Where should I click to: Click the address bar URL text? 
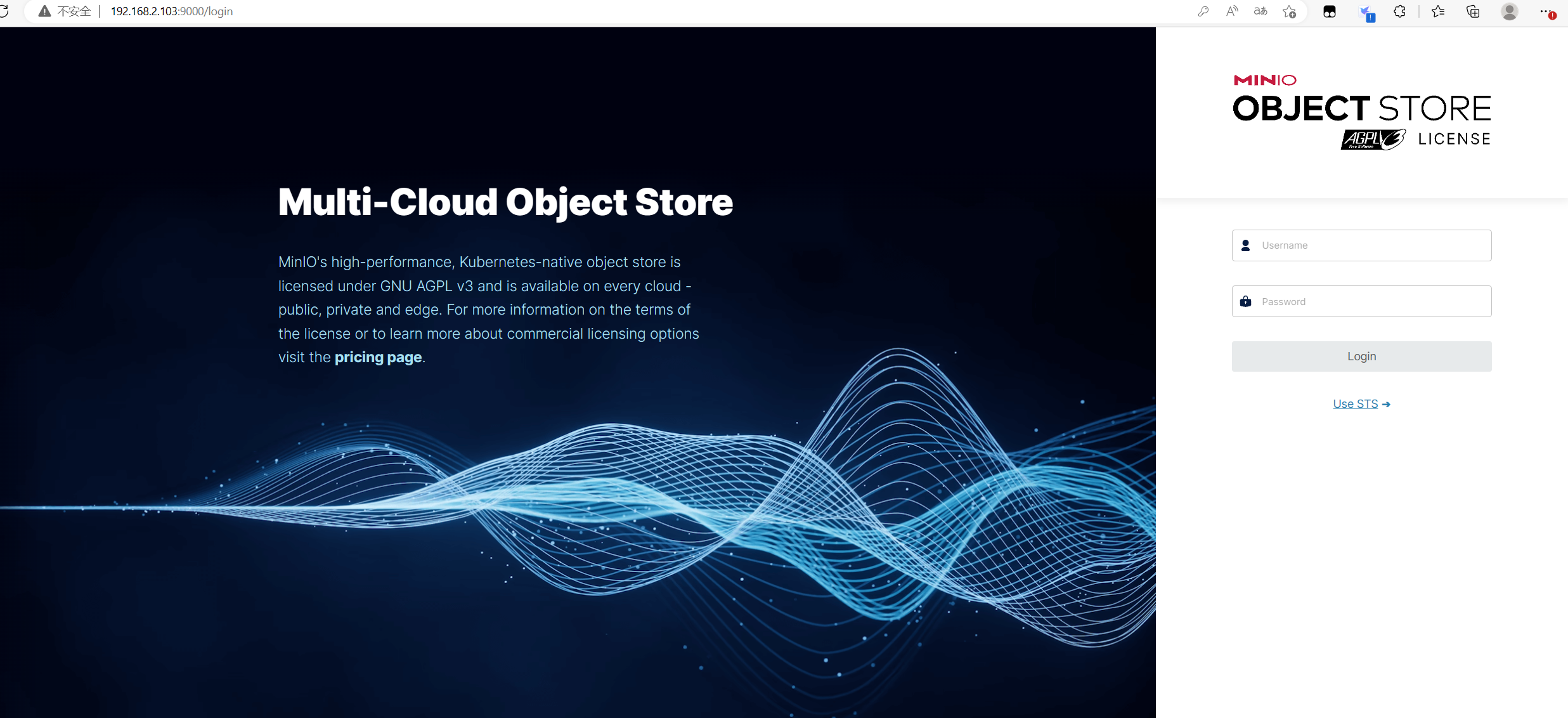[x=171, y=11]
